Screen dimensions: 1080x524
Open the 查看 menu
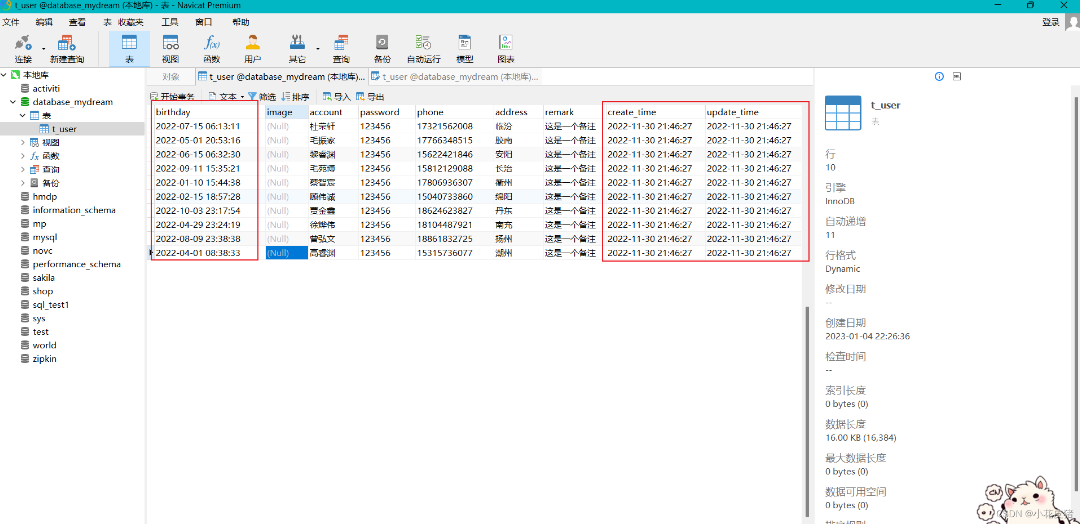(77, 22)
